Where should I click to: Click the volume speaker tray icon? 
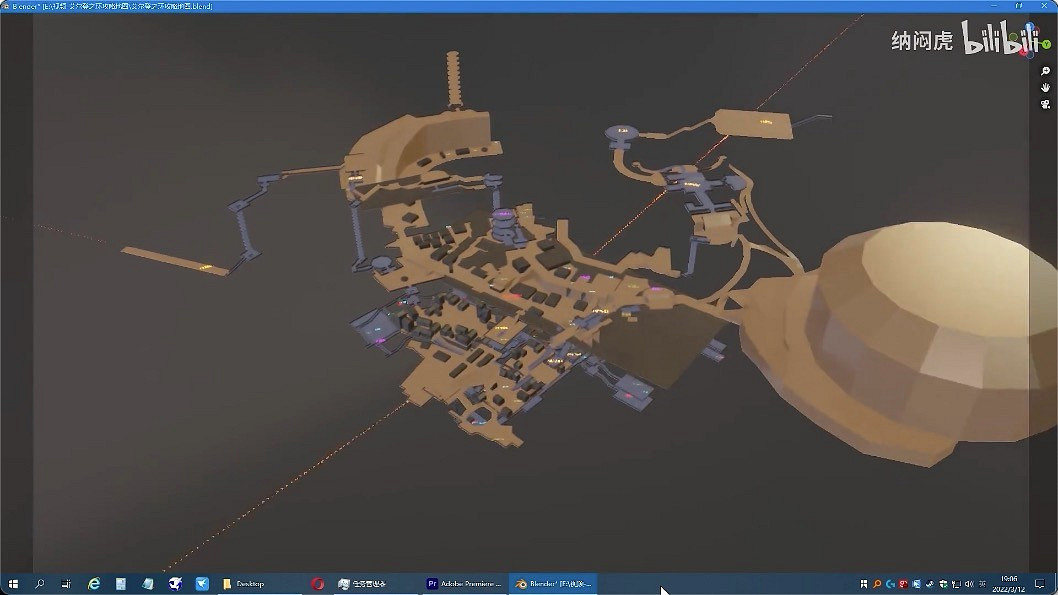(970, 583)
